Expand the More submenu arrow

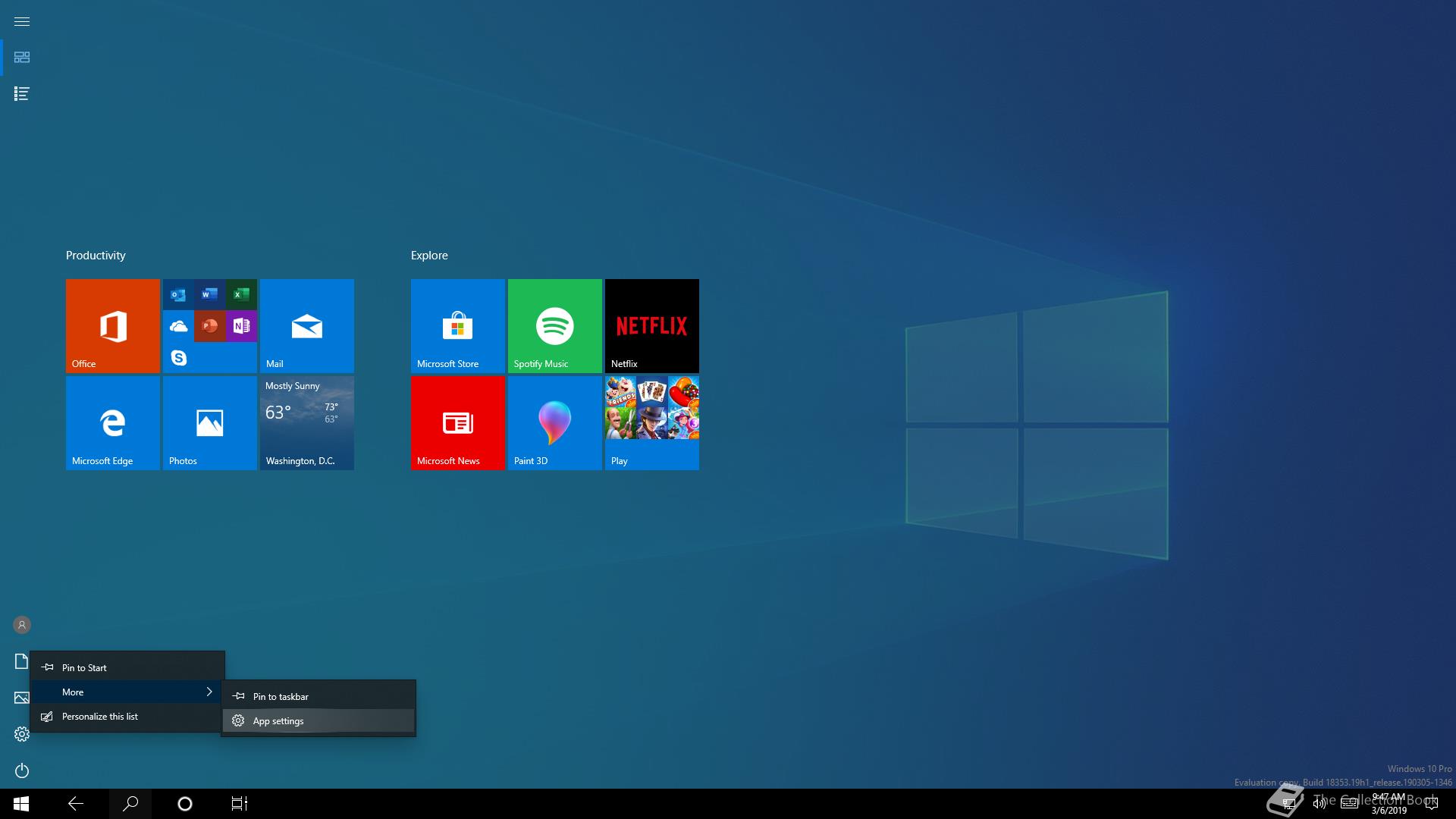point(209,692)
